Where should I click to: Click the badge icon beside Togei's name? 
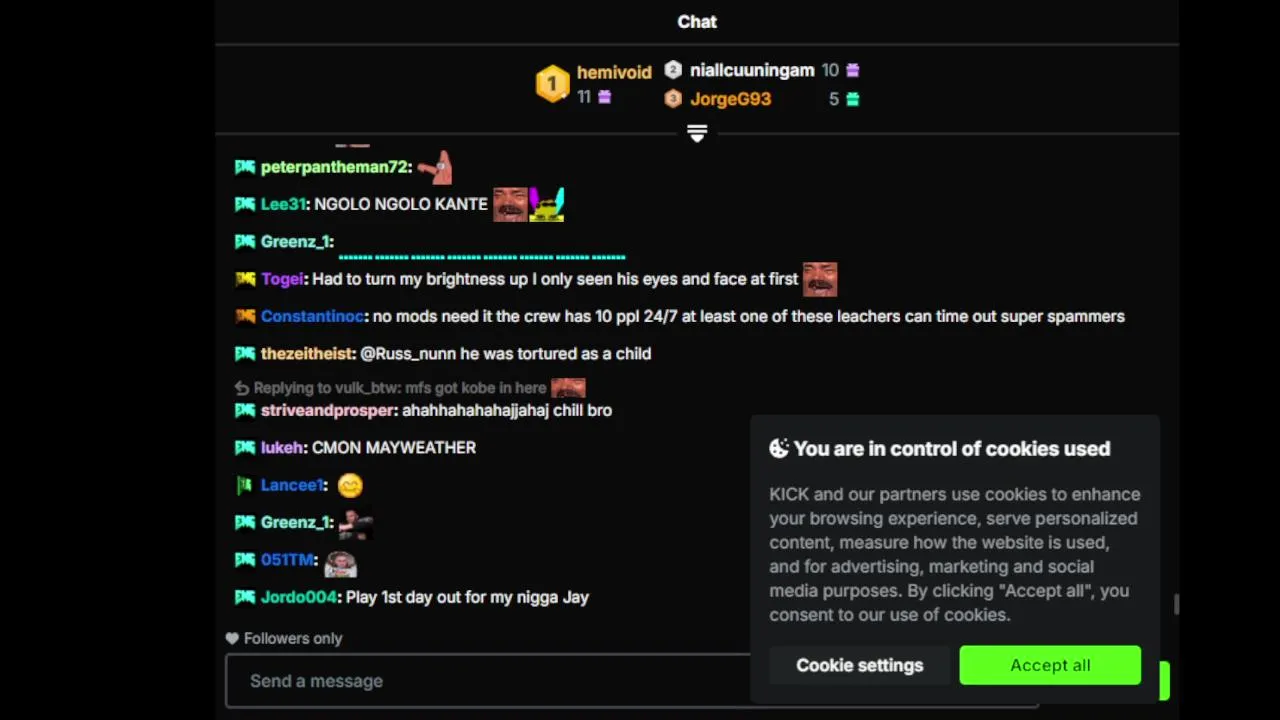click(245, 279)
